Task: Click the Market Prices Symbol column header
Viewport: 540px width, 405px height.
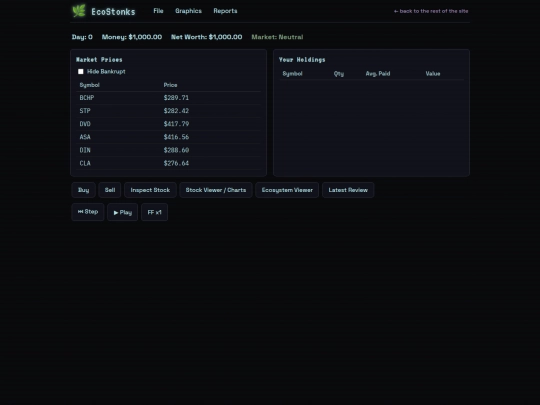Action: 90,85
